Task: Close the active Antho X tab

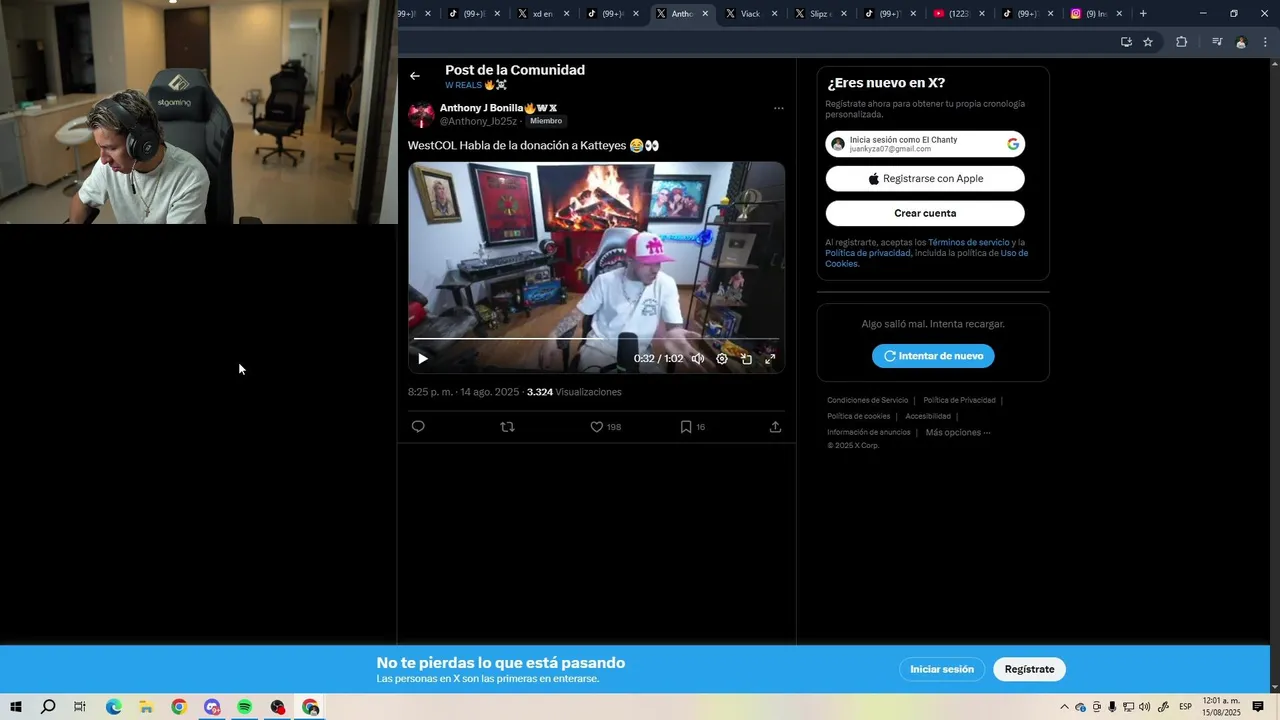Action: [705, 14]
